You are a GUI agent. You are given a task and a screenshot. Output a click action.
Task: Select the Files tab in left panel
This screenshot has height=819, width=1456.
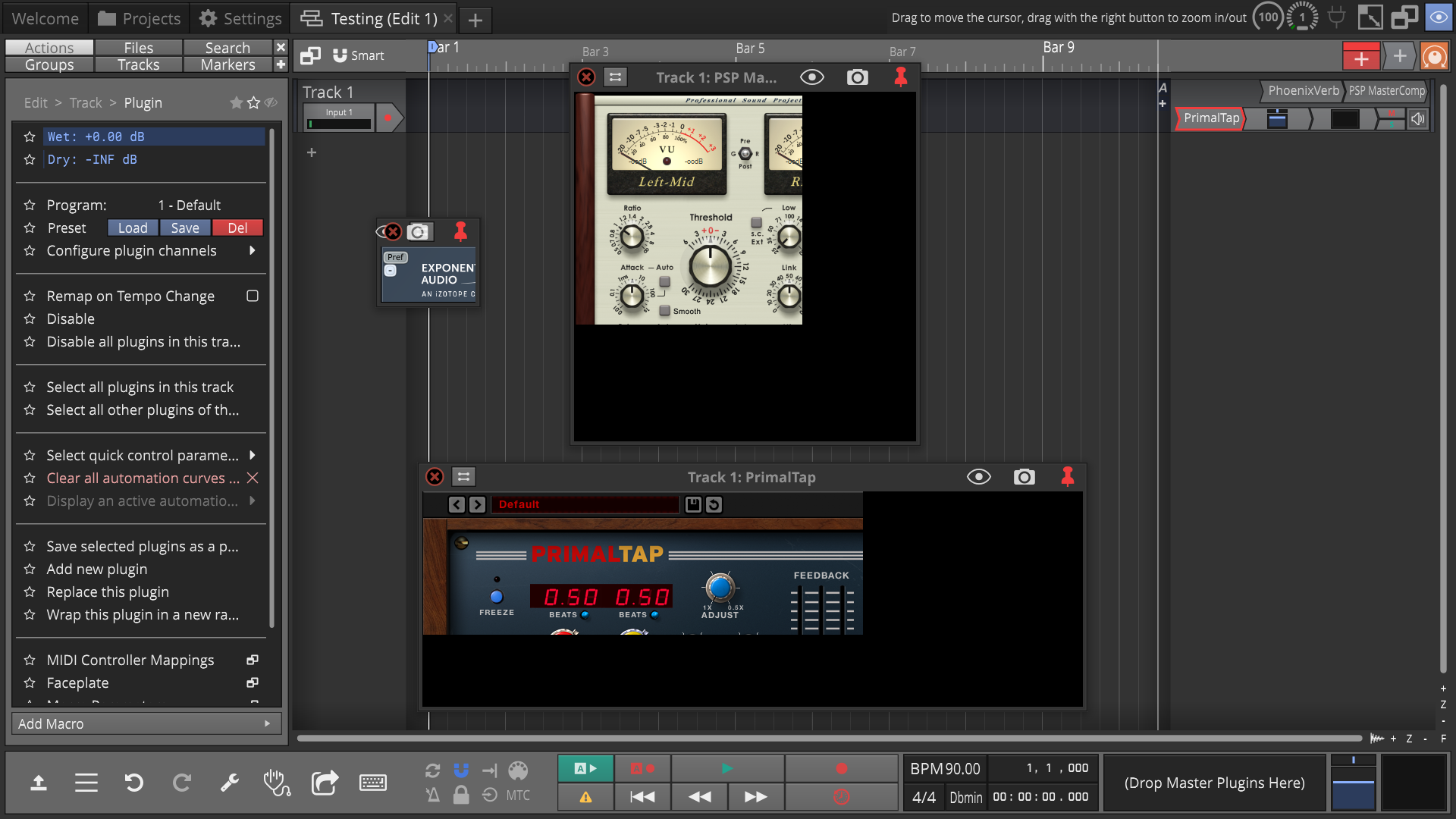pyautogui.click(x=139, y=48)
